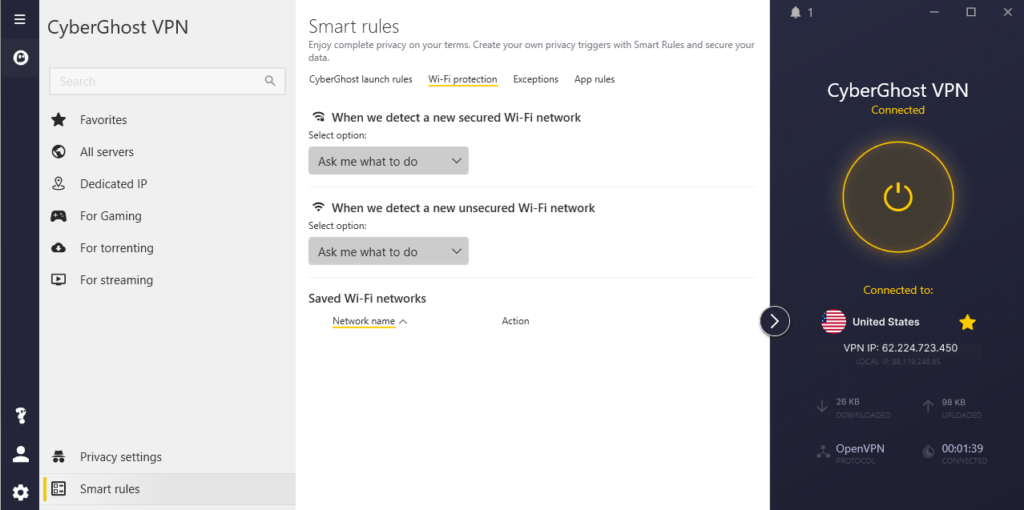Click the upload arrow icon
The height and width of the screenshot is (510, 1024).
[927, 406]
